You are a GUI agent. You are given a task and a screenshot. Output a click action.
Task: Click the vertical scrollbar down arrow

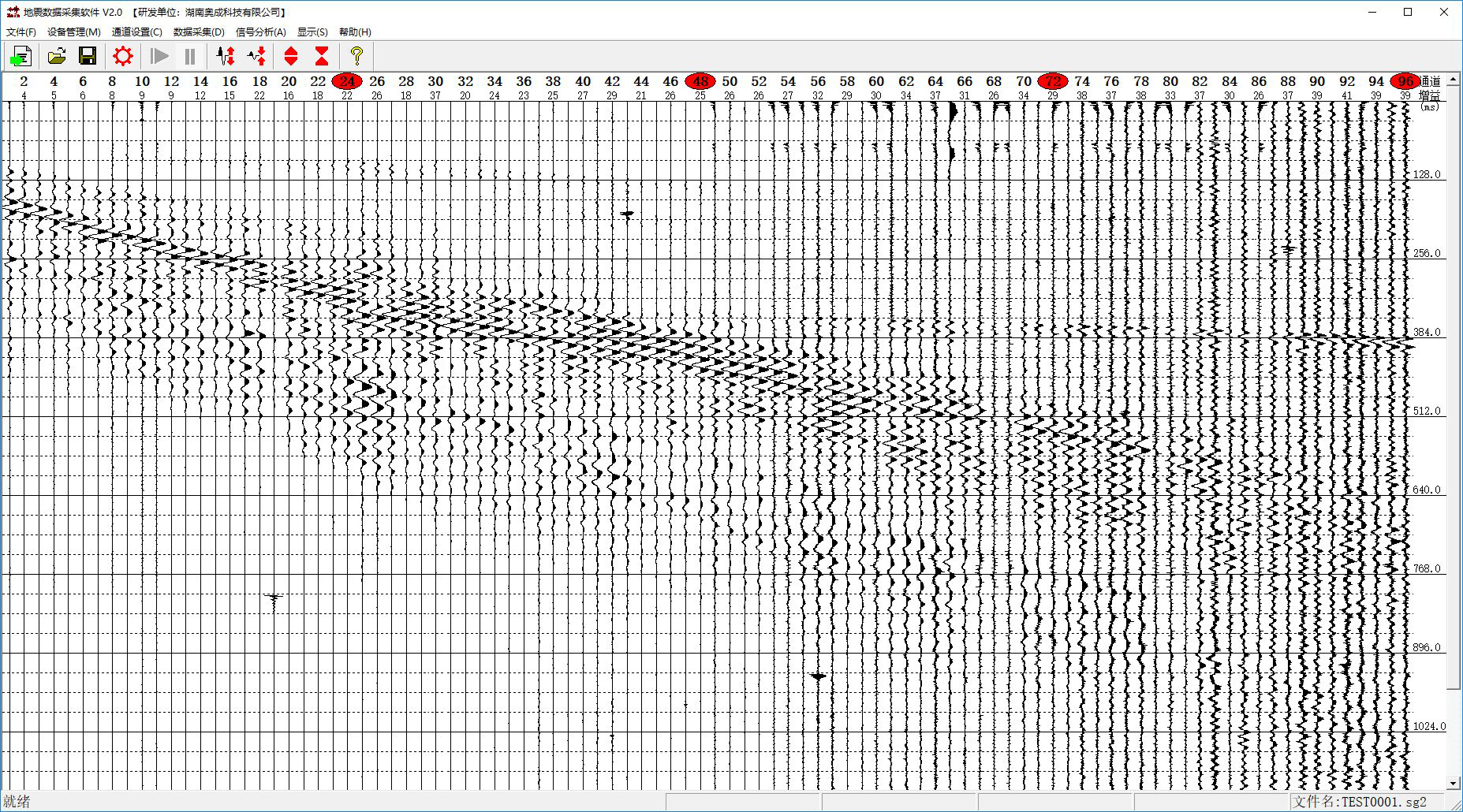click(x=1454, y=783)
